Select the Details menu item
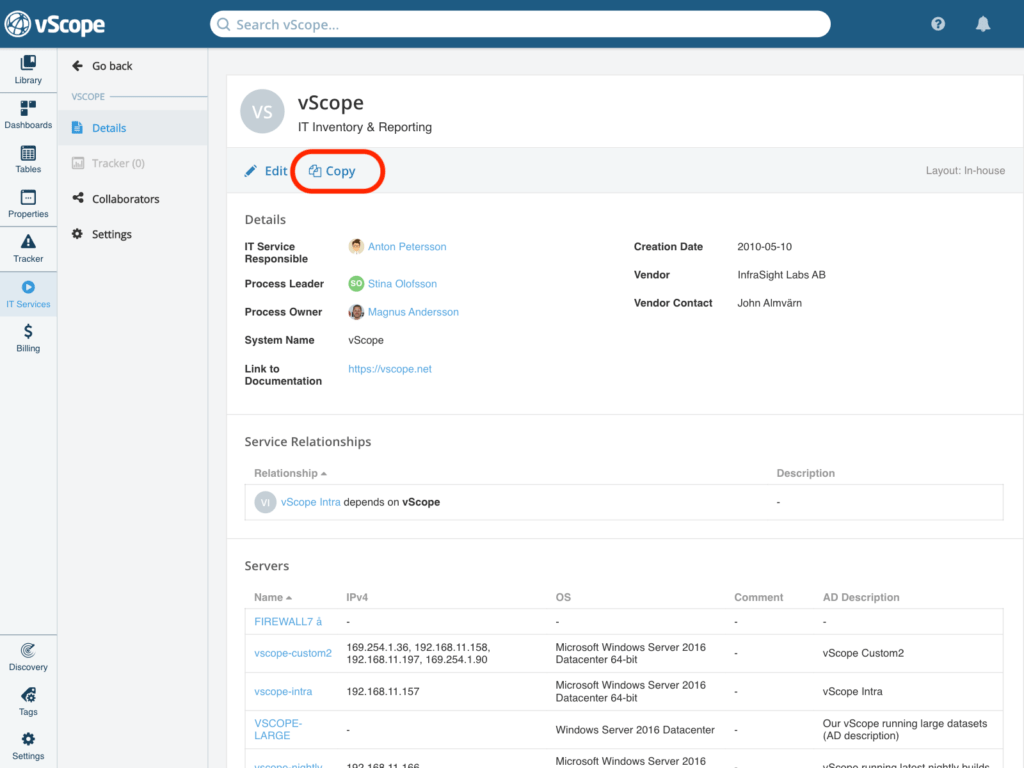 pos(133,128)
